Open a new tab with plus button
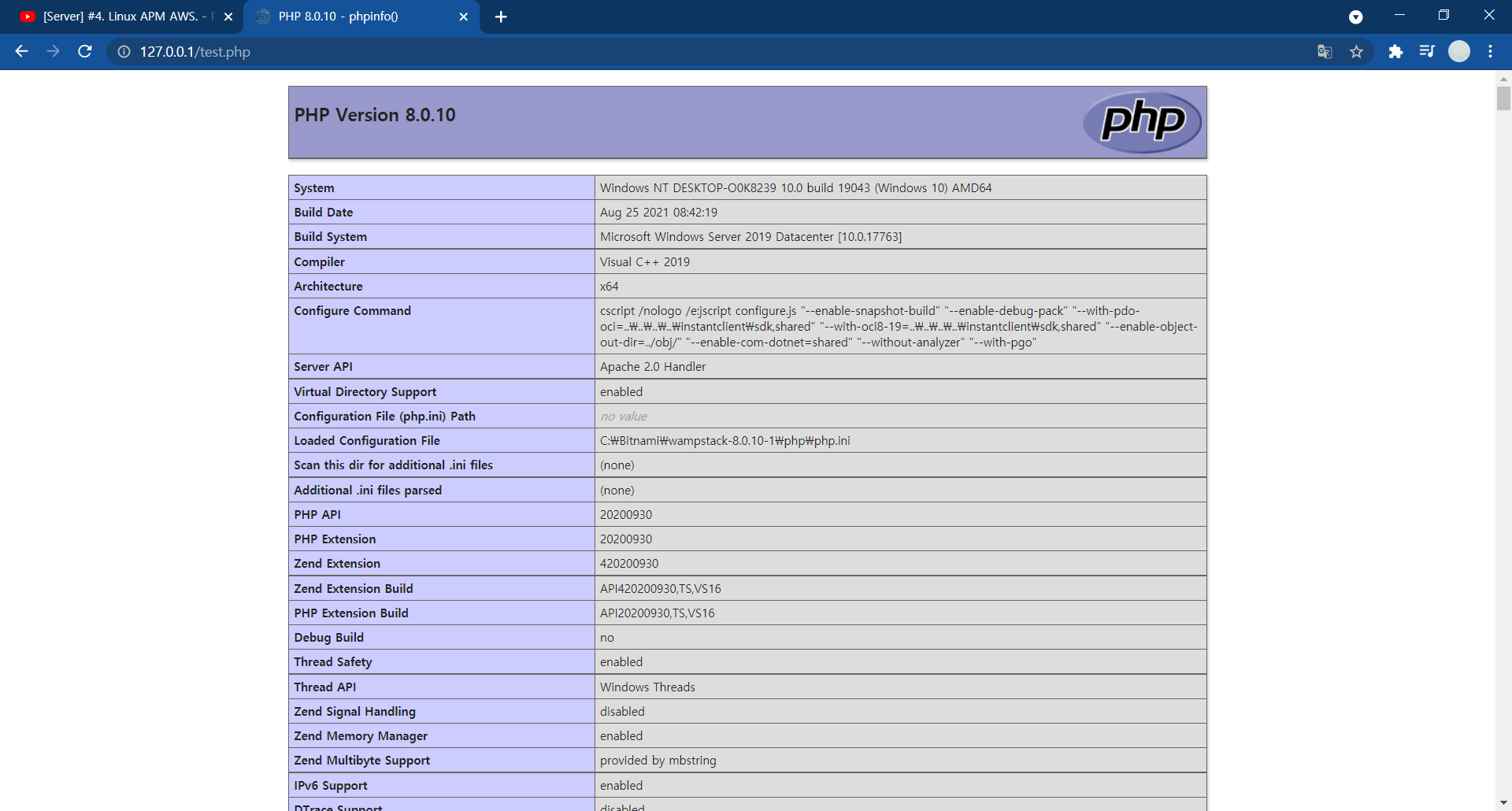Image resolution: width=1512 pixels, height=811 pixels. tap(501, 17)
